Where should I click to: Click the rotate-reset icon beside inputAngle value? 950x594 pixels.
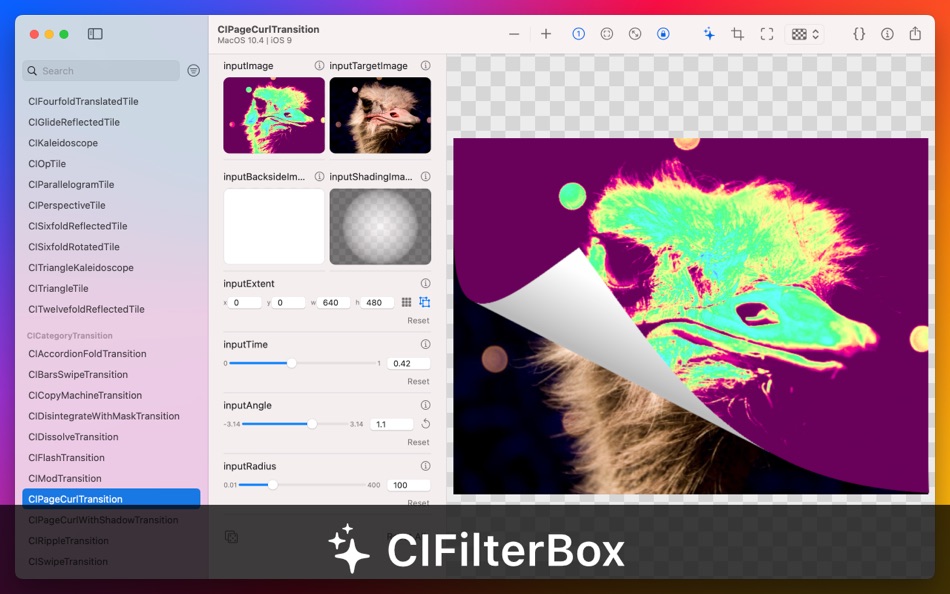[x=425, y=424]
